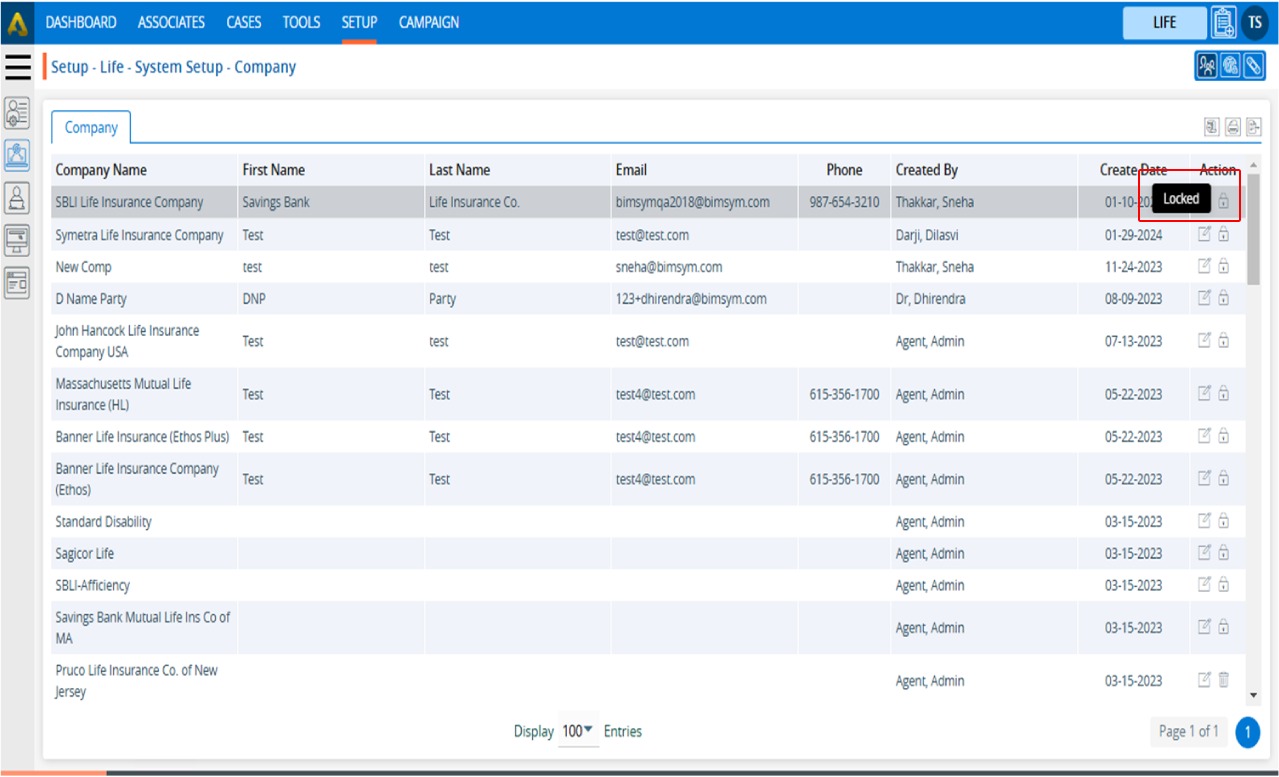Viewport: 1279px width, 777px height.
Task: Toggle the lock icon for Sagicor Life
Action: [1223, 553]
